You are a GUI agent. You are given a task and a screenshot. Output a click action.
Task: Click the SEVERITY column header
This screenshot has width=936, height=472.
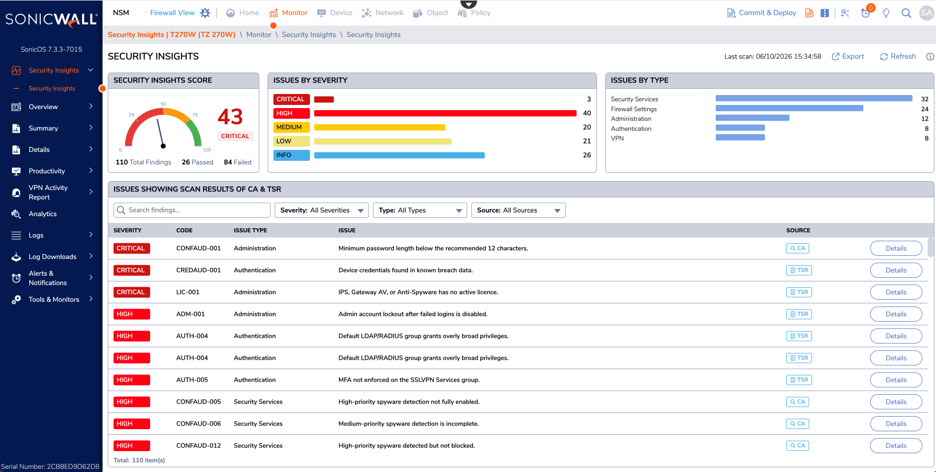coord(127,230)
